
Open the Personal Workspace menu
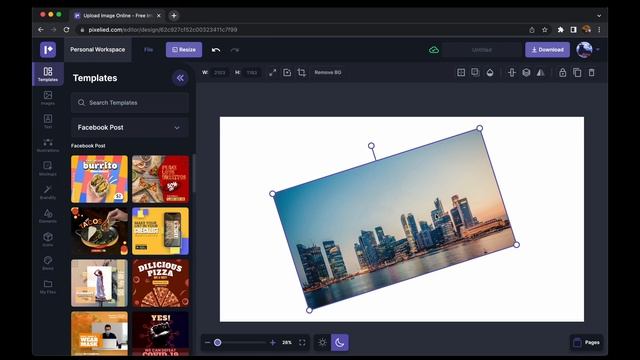[98, 49]
